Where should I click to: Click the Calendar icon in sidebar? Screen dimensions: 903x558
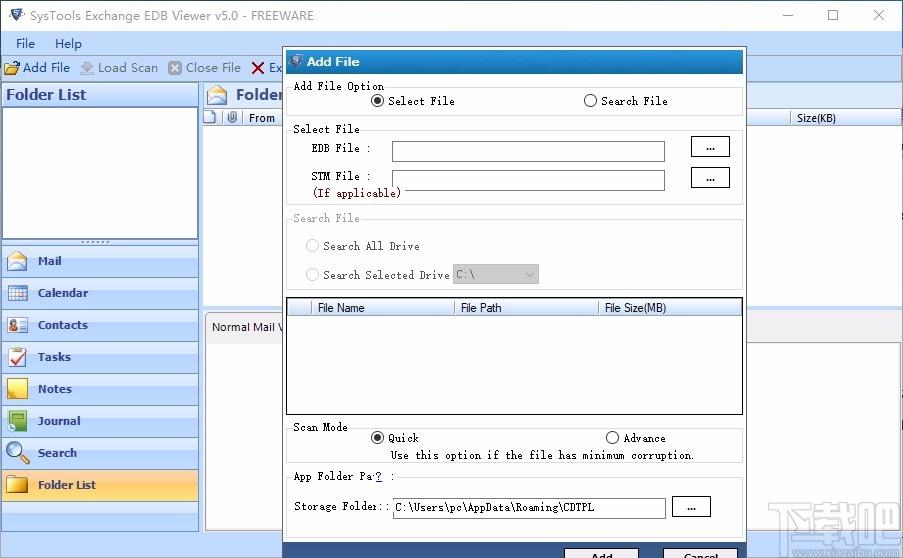(17, 293)
